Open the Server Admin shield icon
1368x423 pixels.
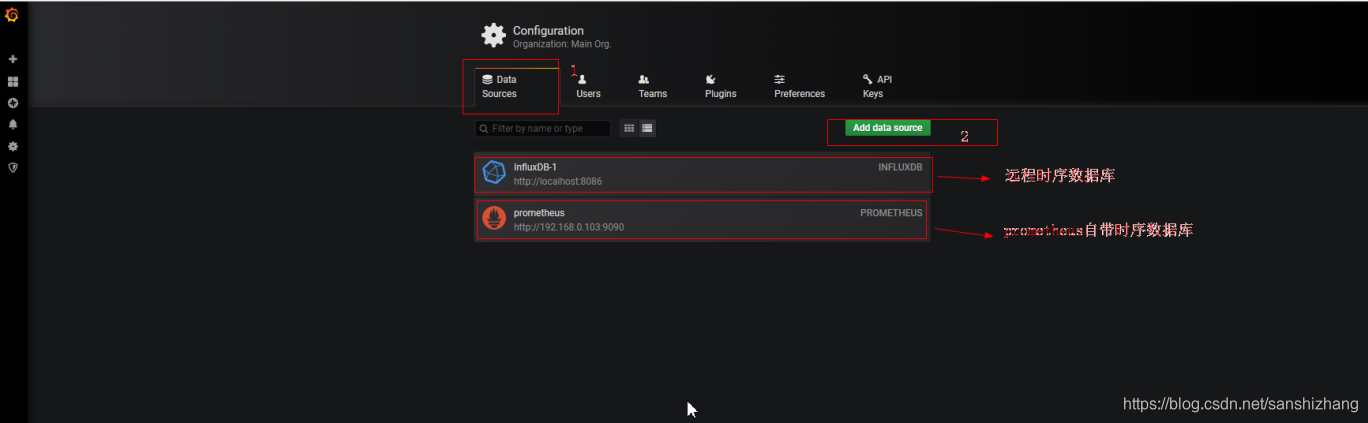(13, 167)
